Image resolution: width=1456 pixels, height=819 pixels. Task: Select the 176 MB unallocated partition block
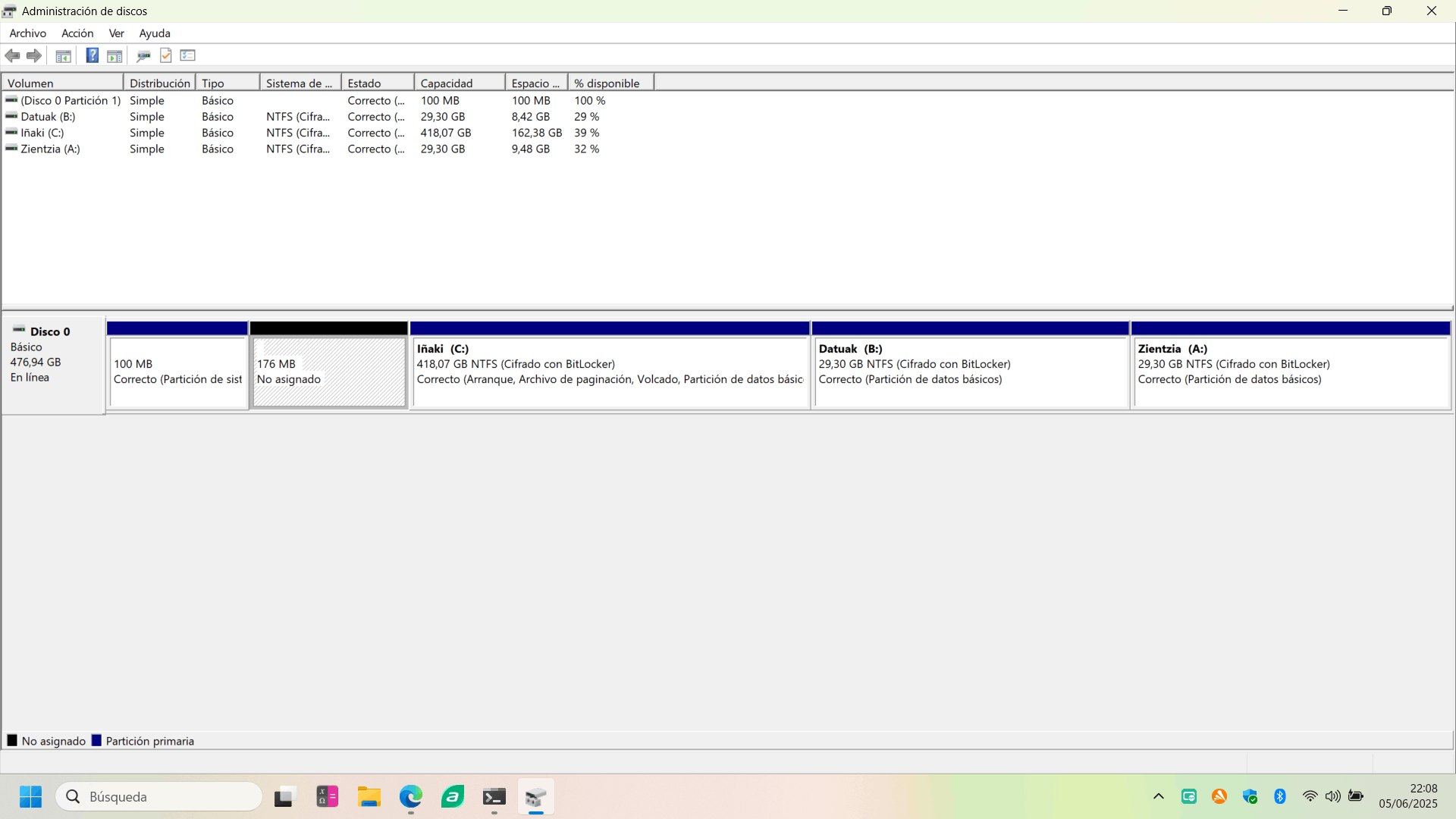coord(328,372)
